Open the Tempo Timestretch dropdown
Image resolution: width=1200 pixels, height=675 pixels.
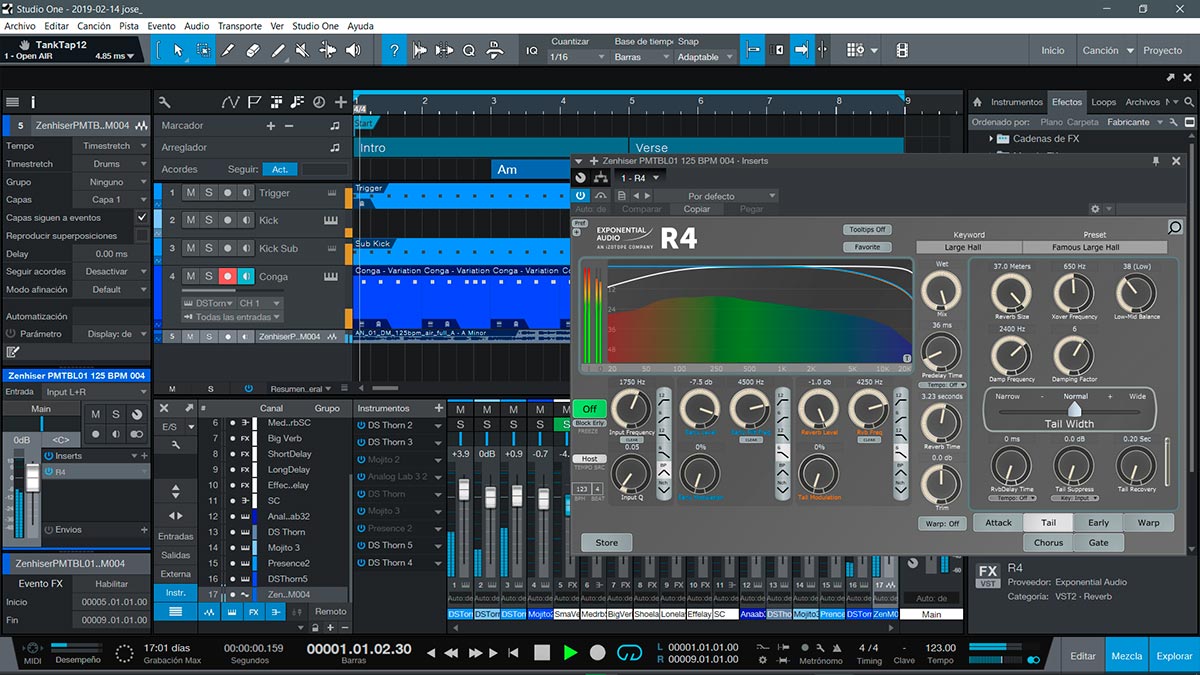113,146
